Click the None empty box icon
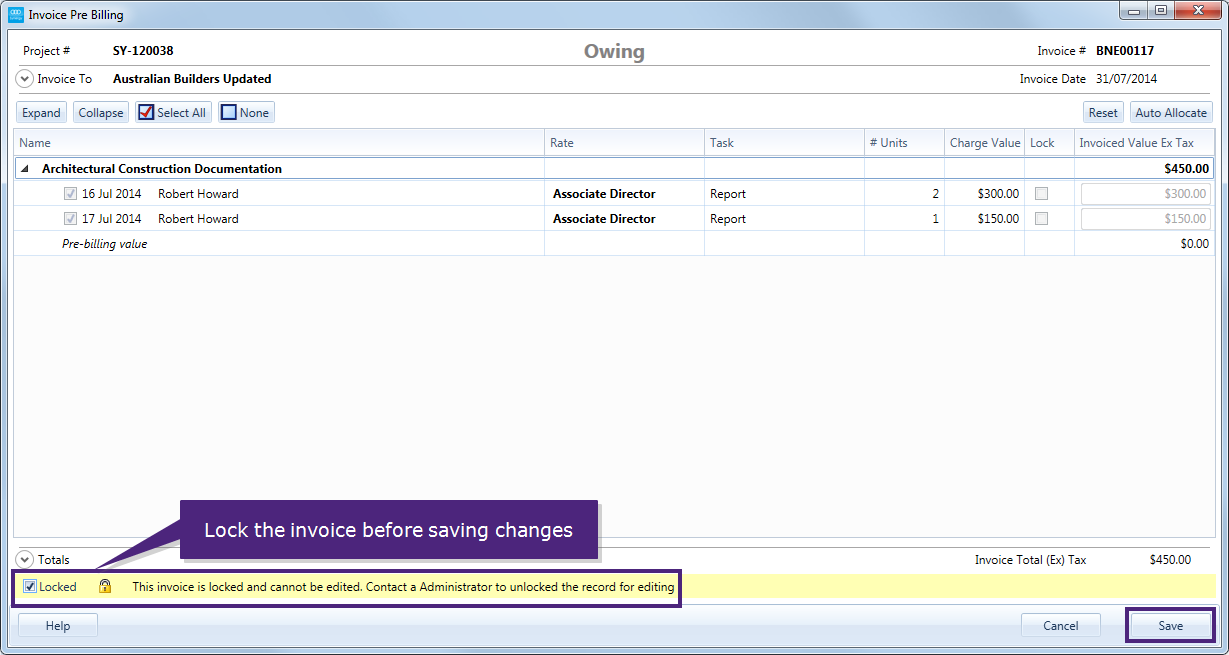Image resolution: width=1229 pixels, height=655 pixels. tap(229, 113)
